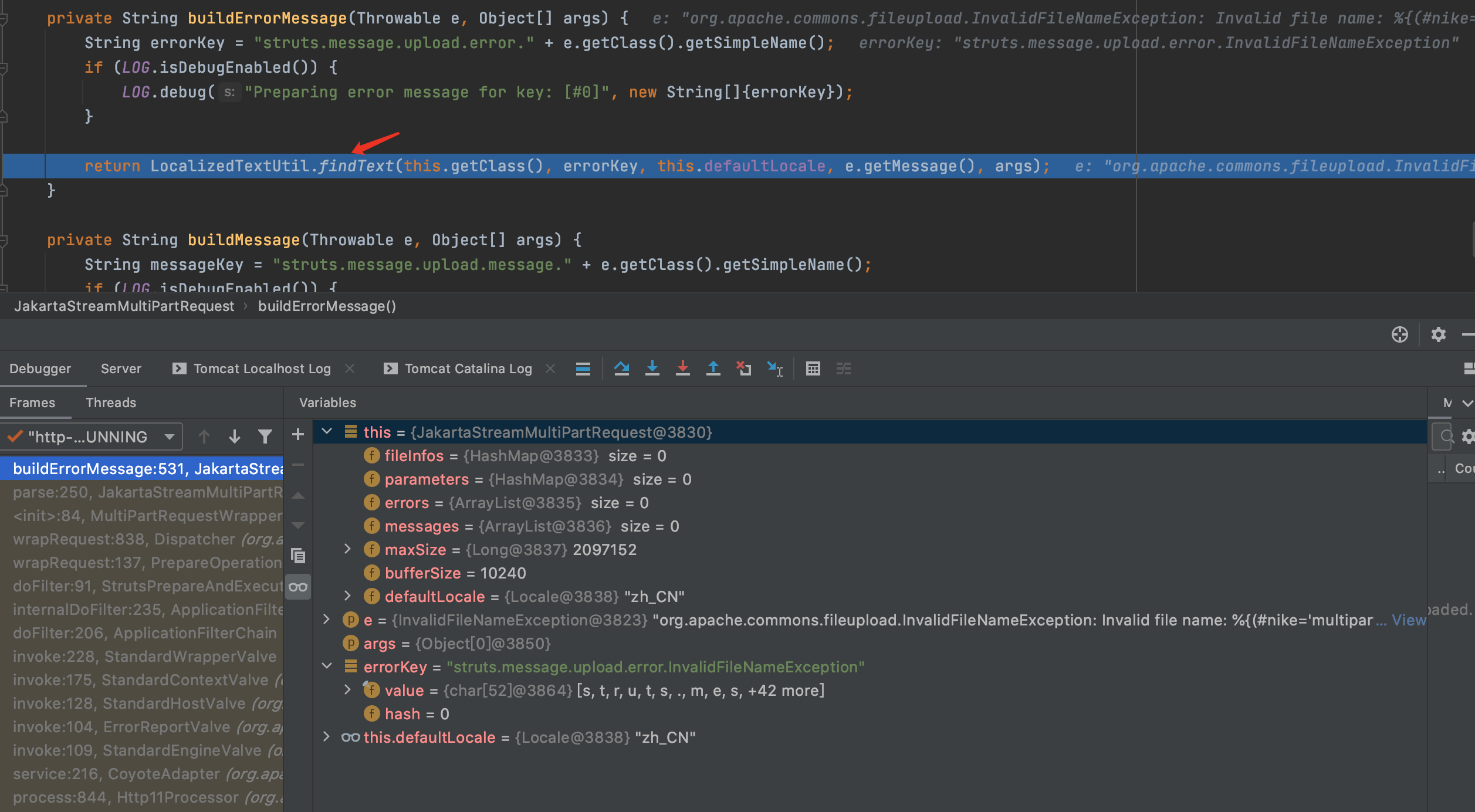Select messages ArrayList variable row
Viewport: 1475px width, 812px height.
[x=870, y=526]
